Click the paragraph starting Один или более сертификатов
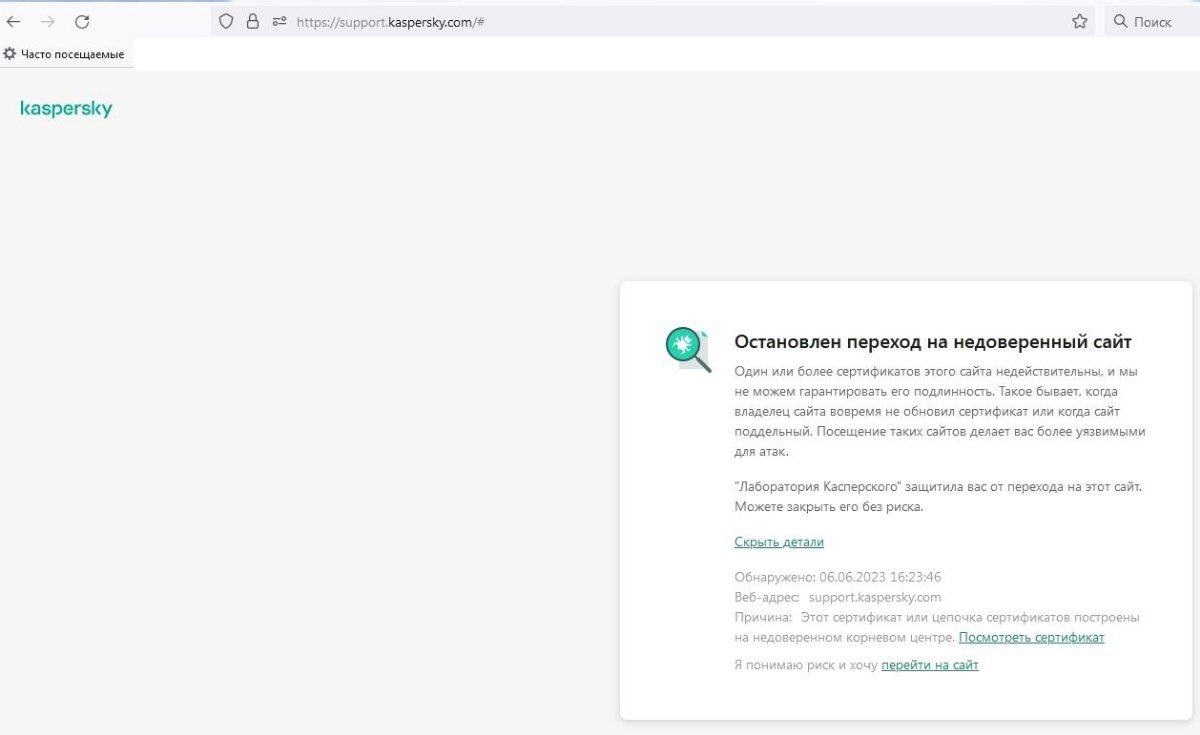Viewport: 1200px width, 735px height. [x=940, y=412]
